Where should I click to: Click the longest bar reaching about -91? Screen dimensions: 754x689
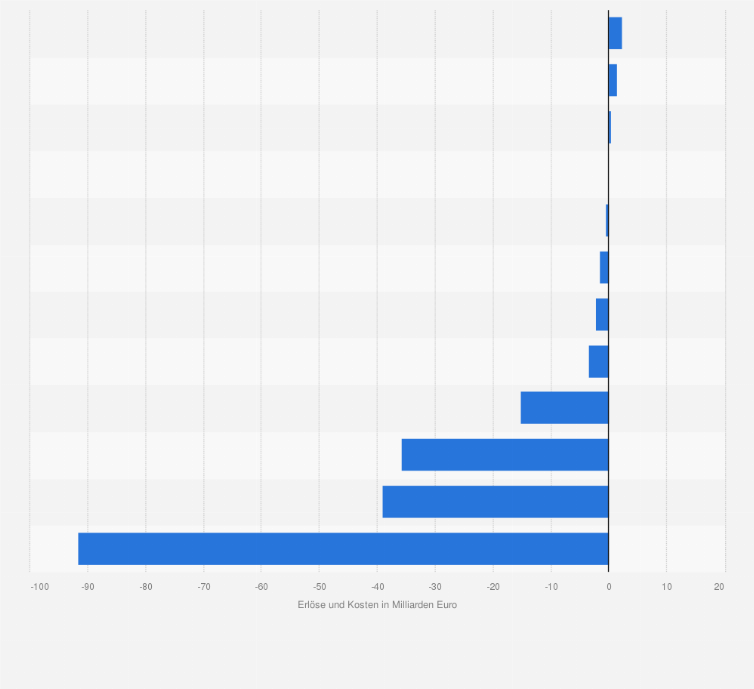tap(343, 549)
